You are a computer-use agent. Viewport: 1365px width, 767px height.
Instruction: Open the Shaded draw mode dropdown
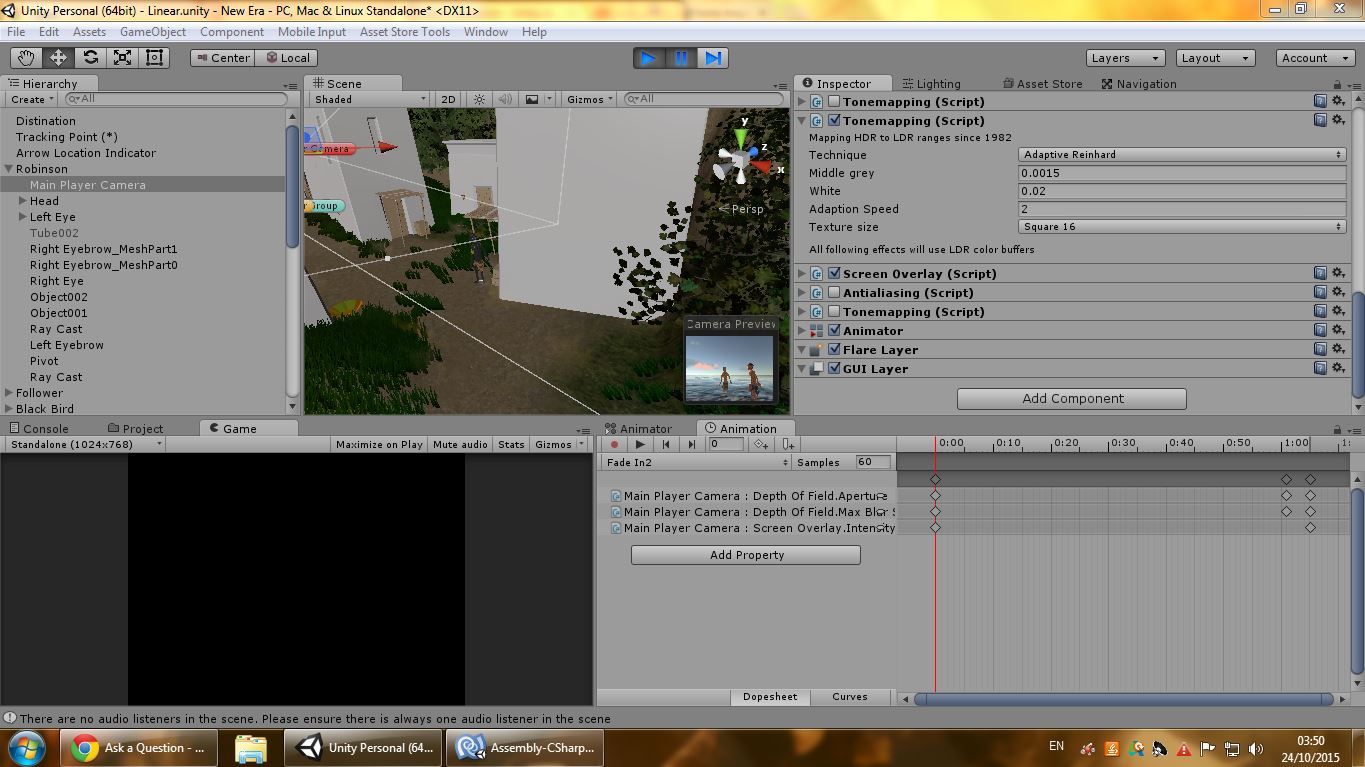pos(370,99)
